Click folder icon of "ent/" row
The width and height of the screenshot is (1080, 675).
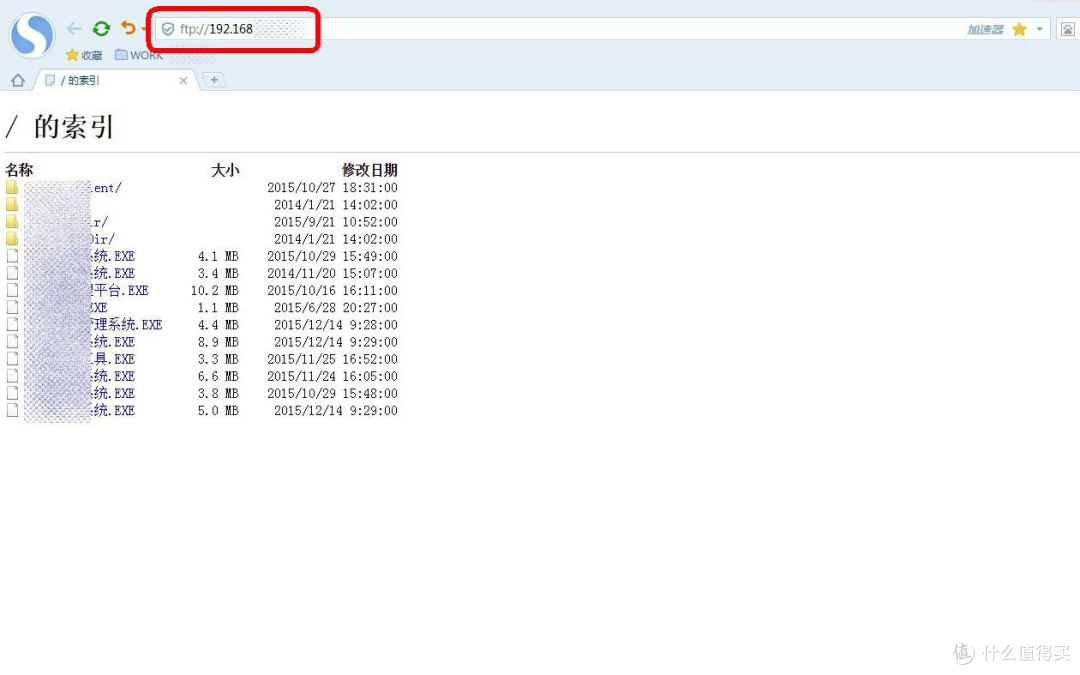pyautogui.click(x=12, y=187)
